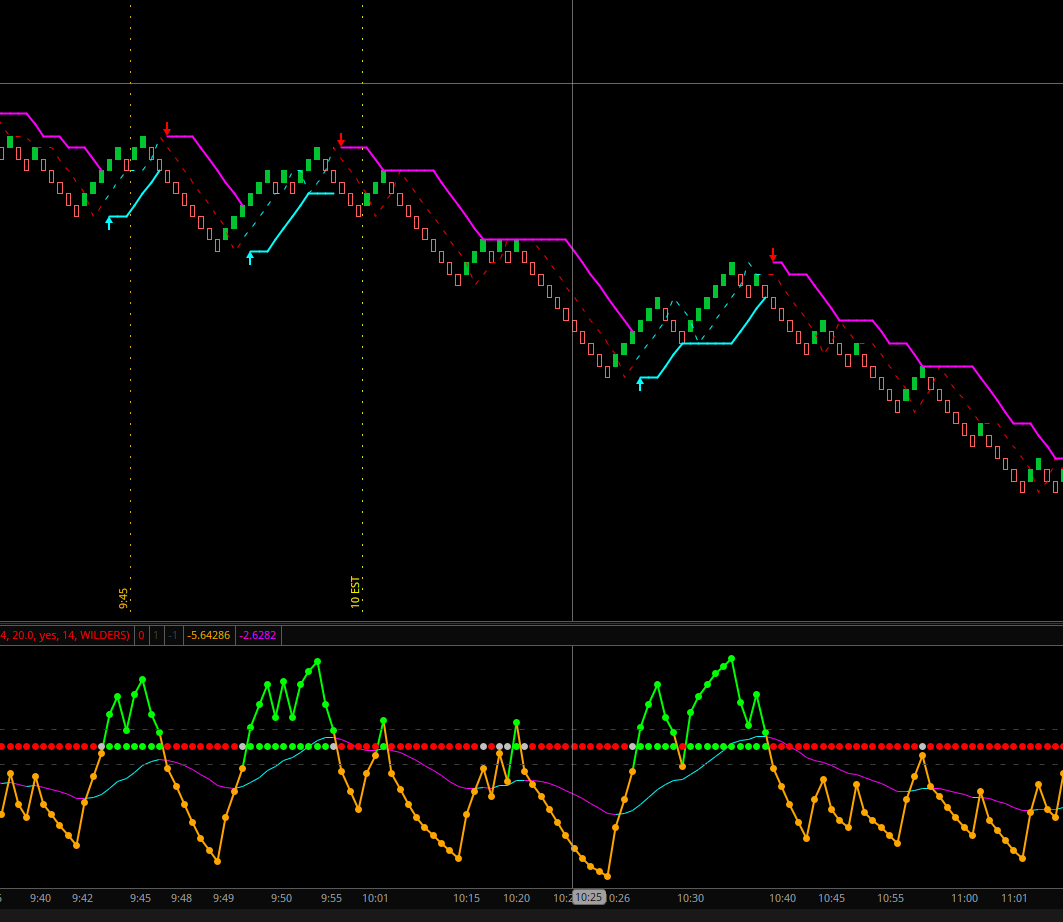Click the 10 EST vertical time label
Image resolution: width=1063 pixels, height=922 pixels.
(x=355, y=592)
